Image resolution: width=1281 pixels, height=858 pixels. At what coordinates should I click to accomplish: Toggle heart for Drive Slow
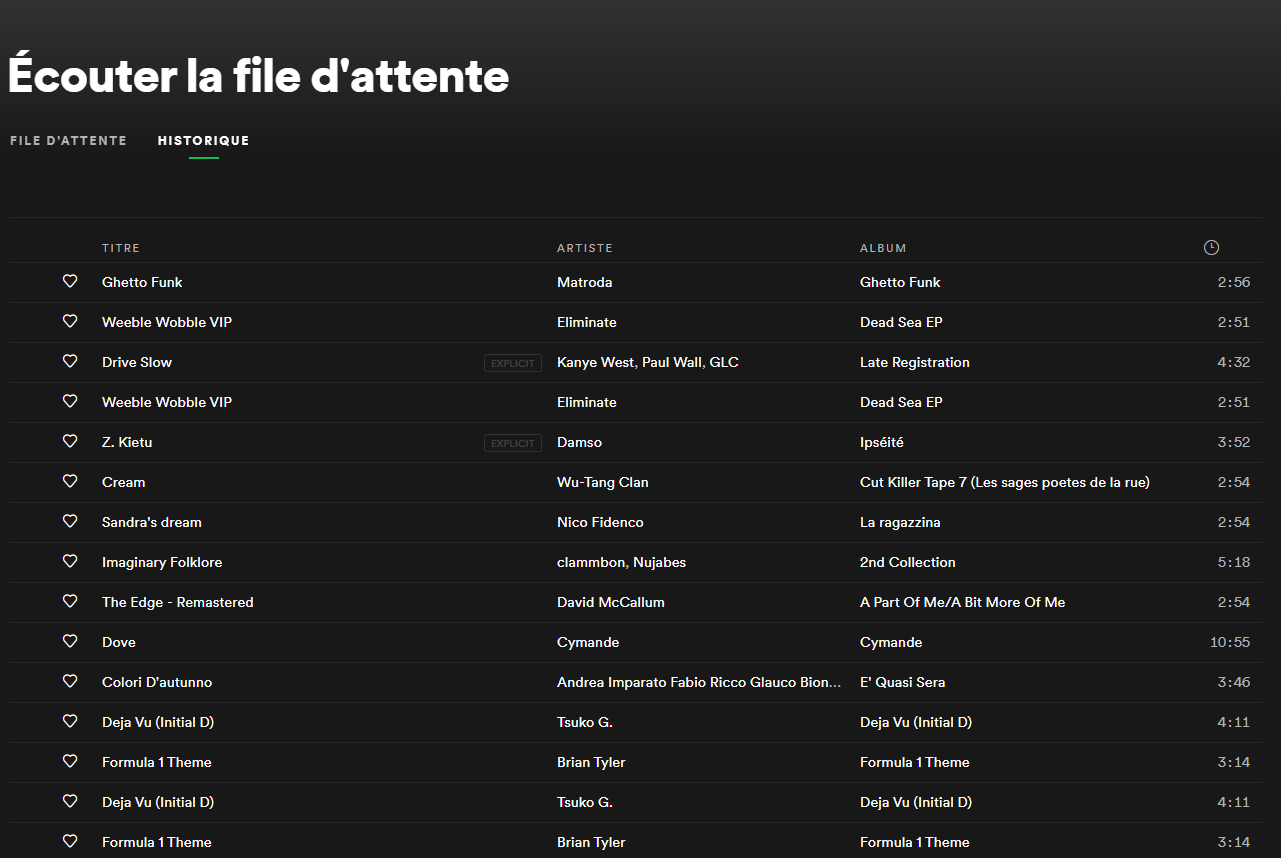pos(70,362)
